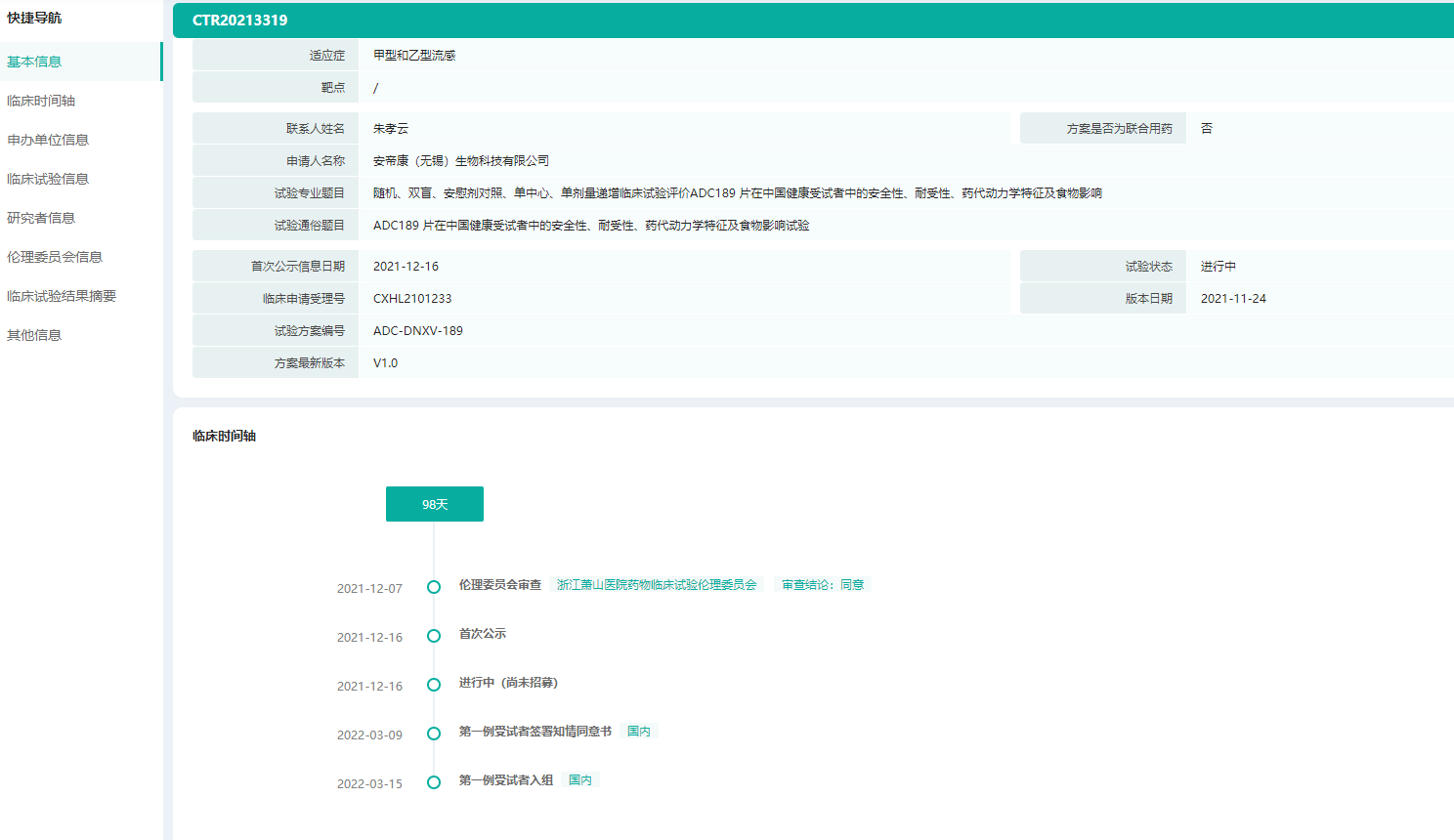Open 研究者信息 navigation item
This screenshot has height=840, width=1454.
(41, 218)
